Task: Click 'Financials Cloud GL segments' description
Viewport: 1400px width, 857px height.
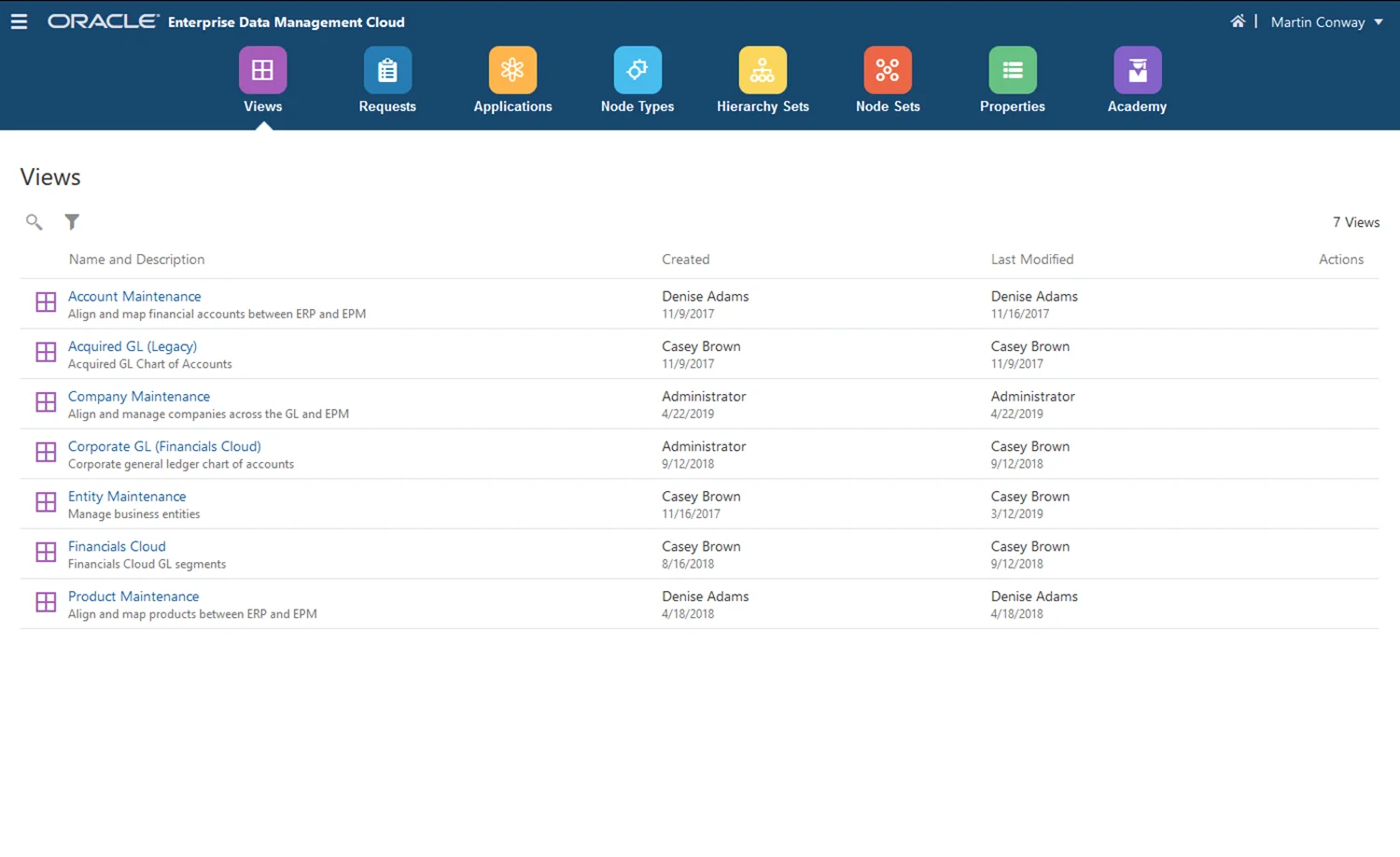Action: (x=147, y=564)
